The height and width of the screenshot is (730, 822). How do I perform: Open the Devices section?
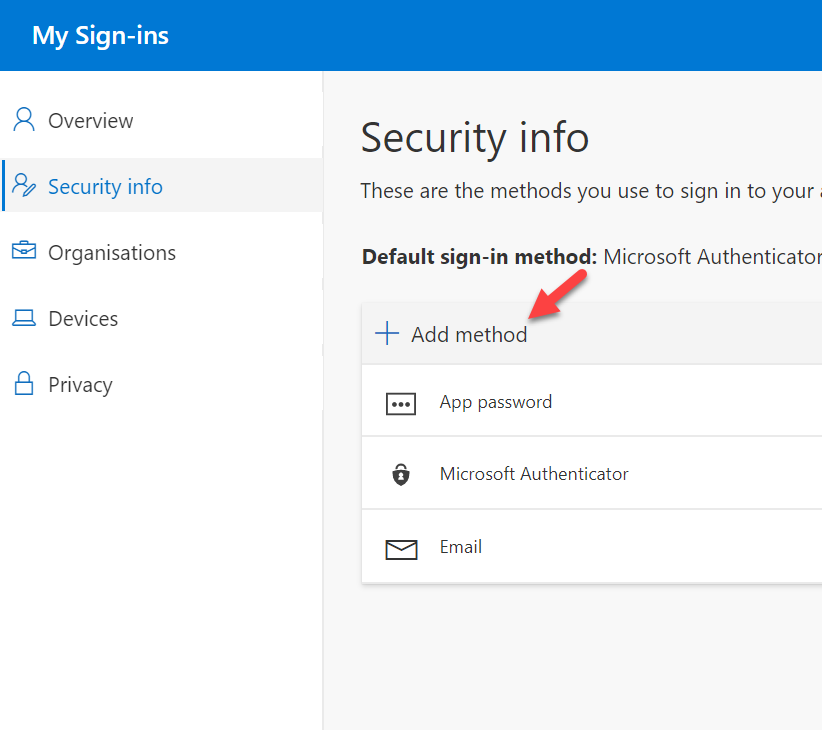tap(161, 318)
